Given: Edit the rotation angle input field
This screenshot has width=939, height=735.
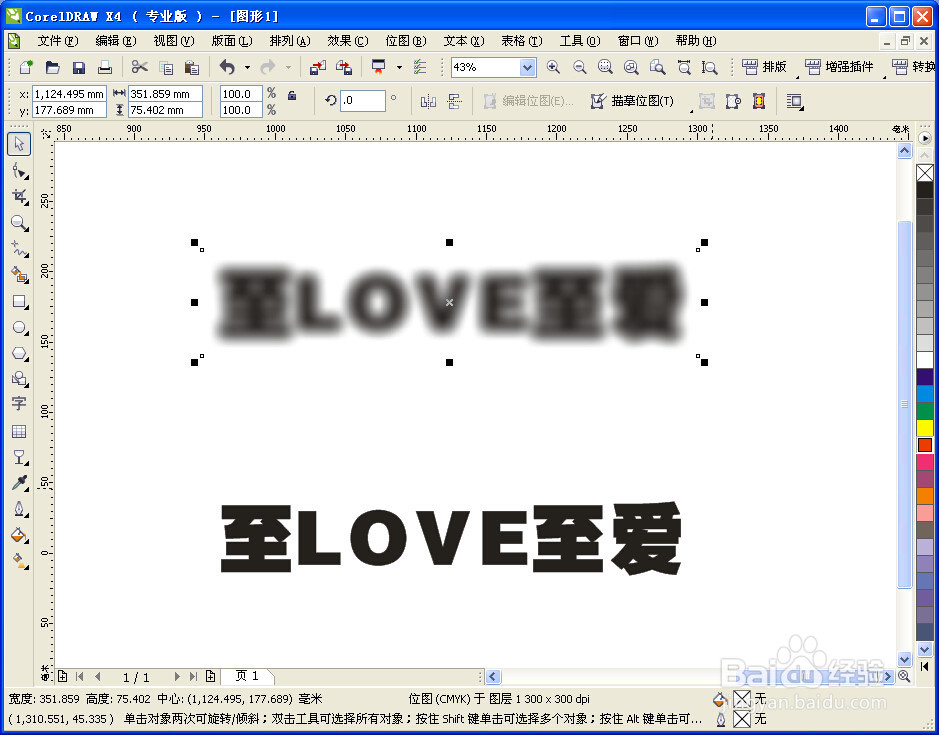Looking at the screenshot, I should coord(363,100).
